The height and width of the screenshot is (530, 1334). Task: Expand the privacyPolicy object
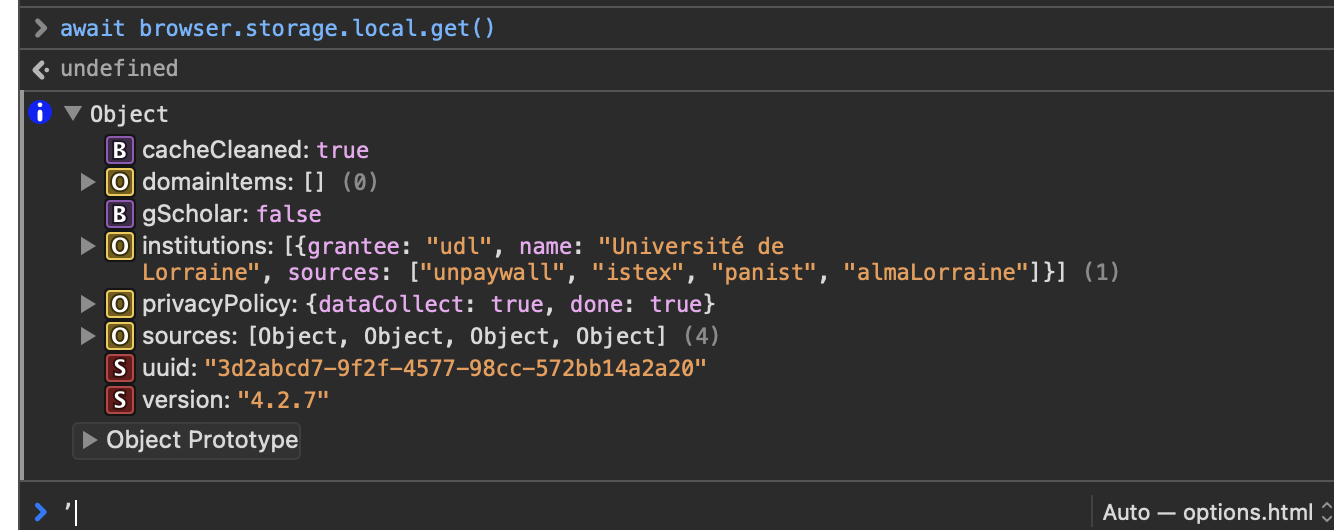pyautogui.click(x=88, y=303)
